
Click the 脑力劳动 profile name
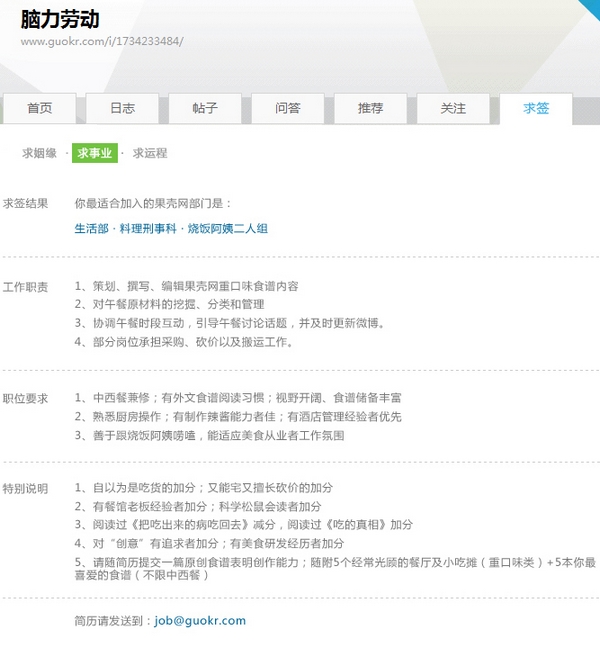click(x=60, y=18)
